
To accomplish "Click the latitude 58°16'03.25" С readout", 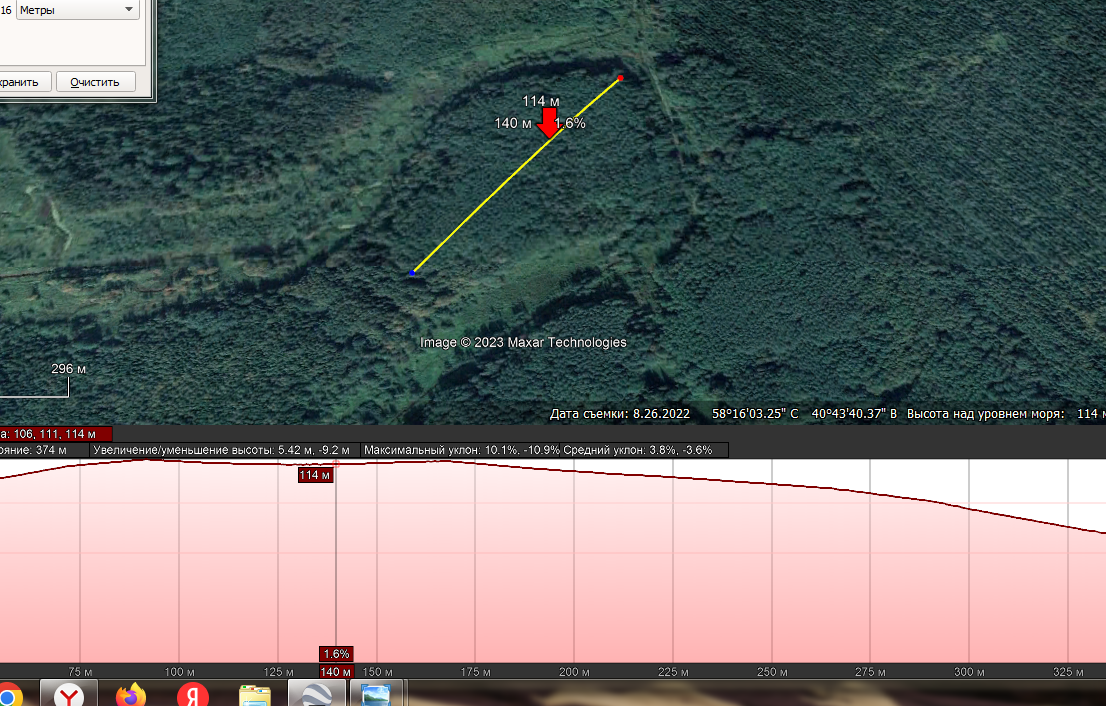I will point(755,414).
